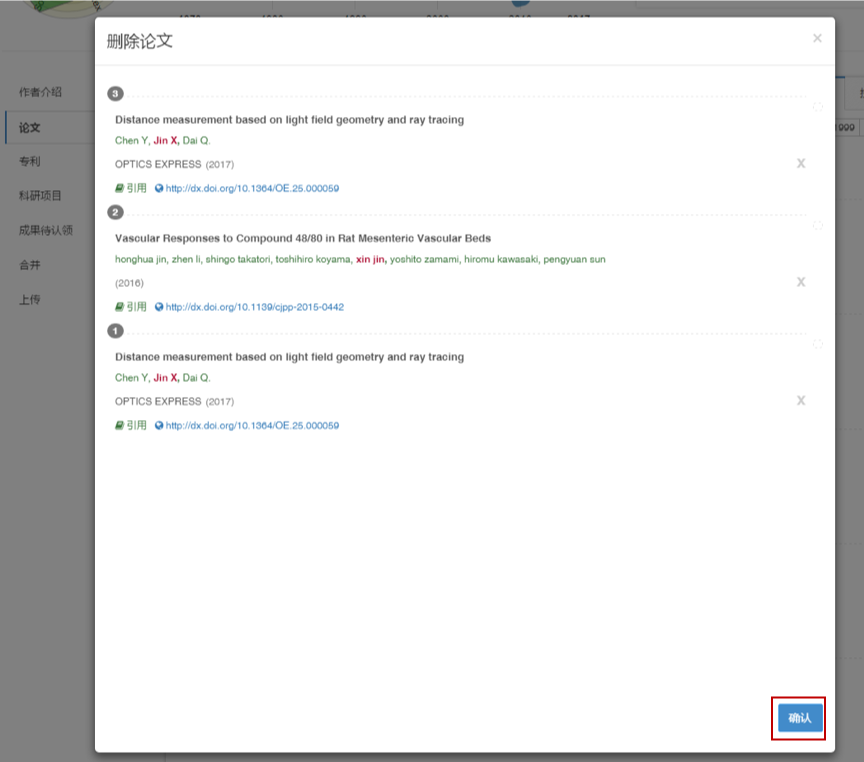Click the 引用 cite icon under paper 3
864x762 pixels.
tap(131, 188)
